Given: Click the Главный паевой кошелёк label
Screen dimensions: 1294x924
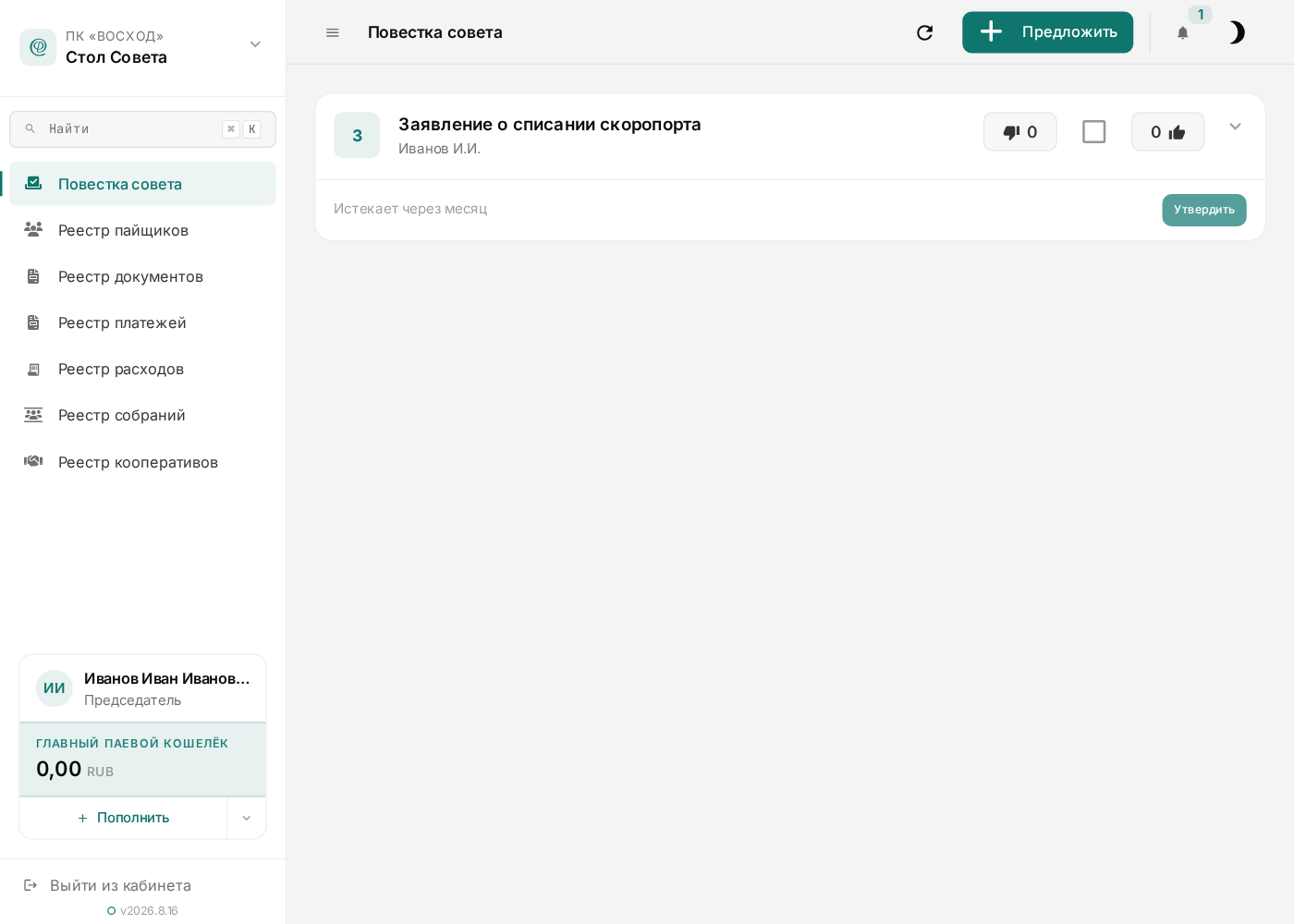Looking at the screenshot, I should (132, 743).
